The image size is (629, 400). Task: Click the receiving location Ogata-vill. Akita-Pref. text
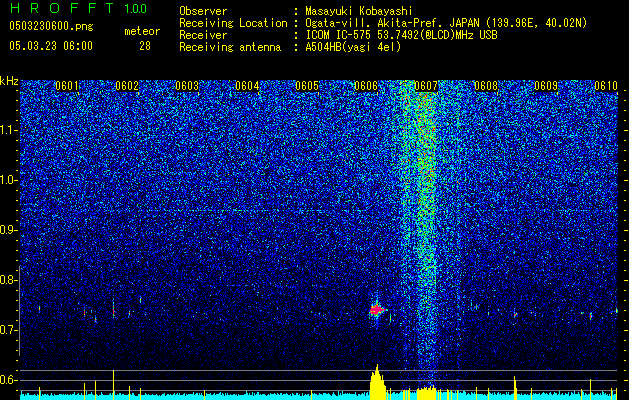pyautogui.click(x=446, y=23)
